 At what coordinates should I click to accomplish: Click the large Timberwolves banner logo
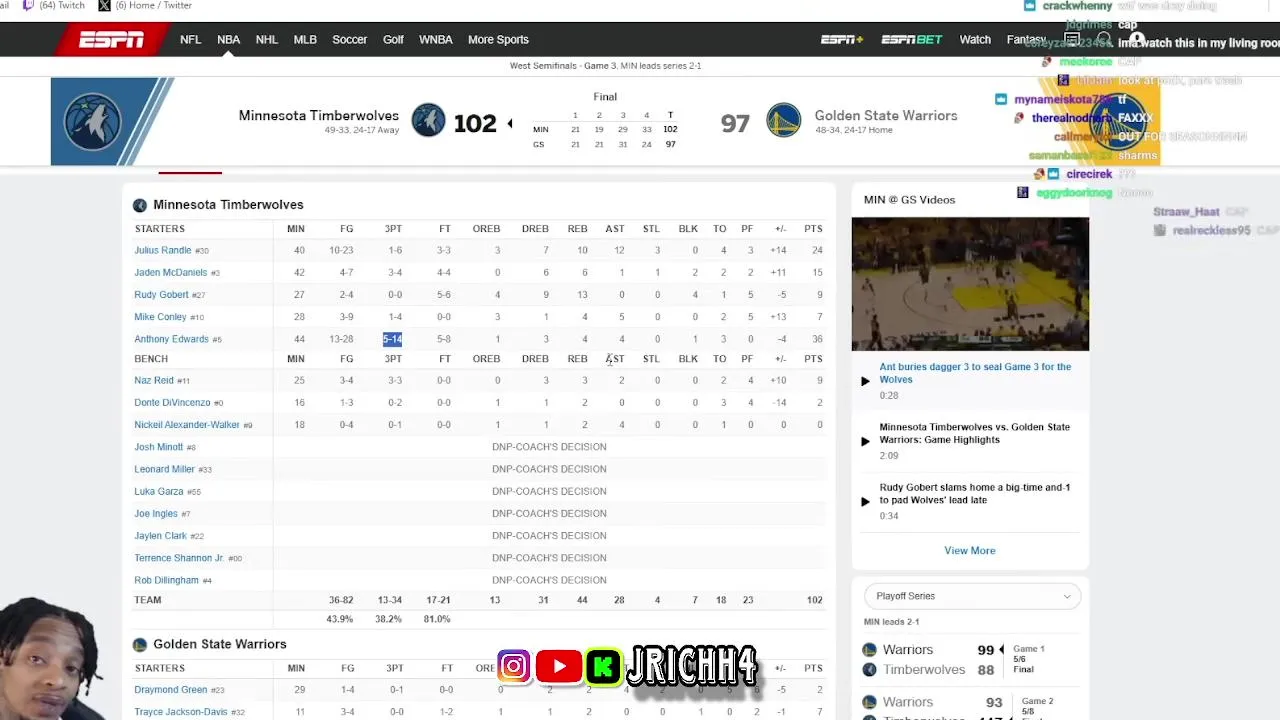(x=92, y=121)
